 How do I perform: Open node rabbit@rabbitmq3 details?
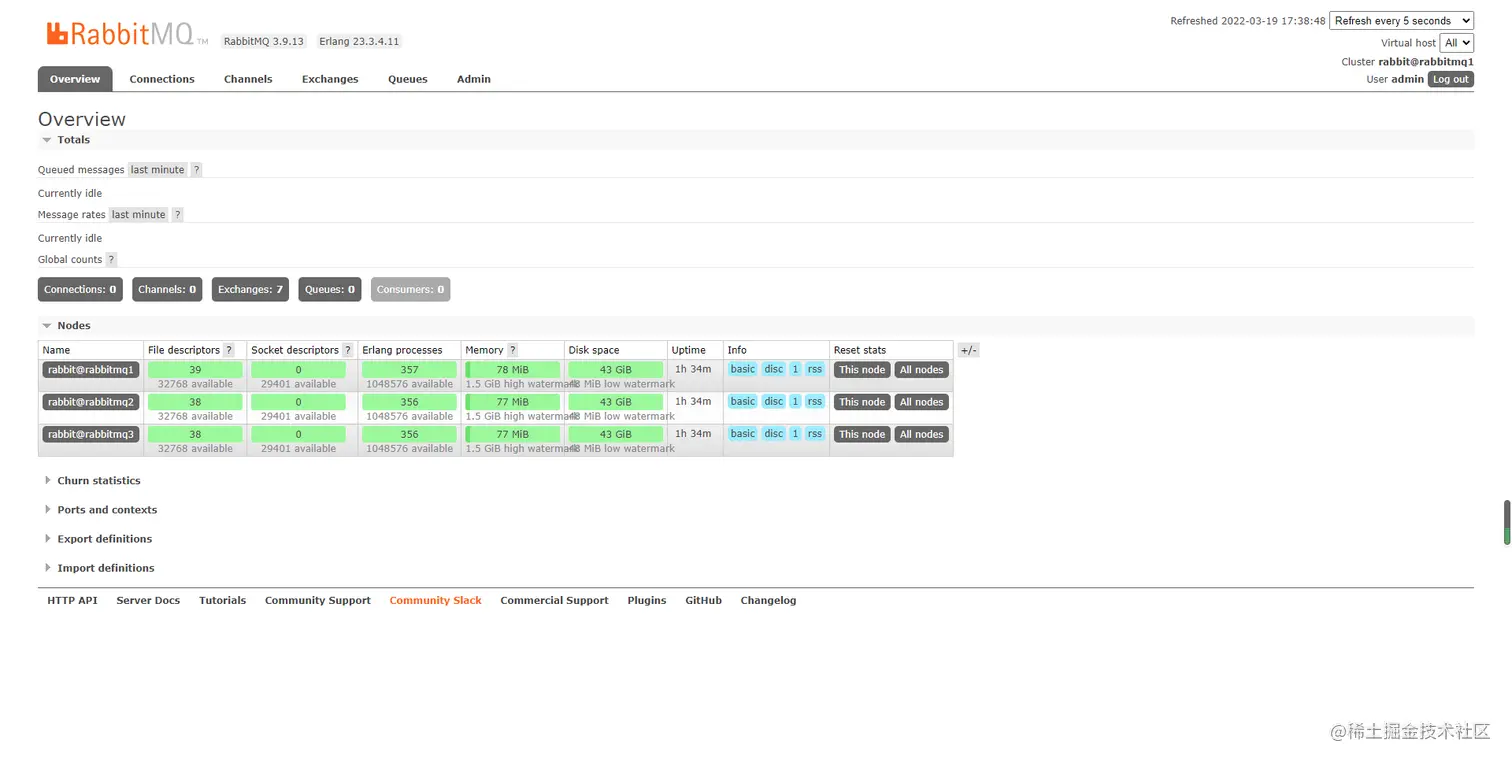click(91, 434)
